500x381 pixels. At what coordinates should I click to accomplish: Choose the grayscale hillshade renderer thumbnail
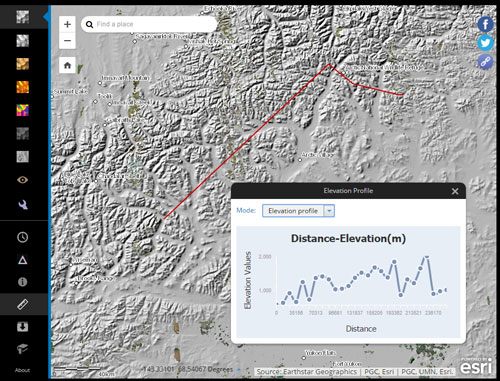coord(23,41)
